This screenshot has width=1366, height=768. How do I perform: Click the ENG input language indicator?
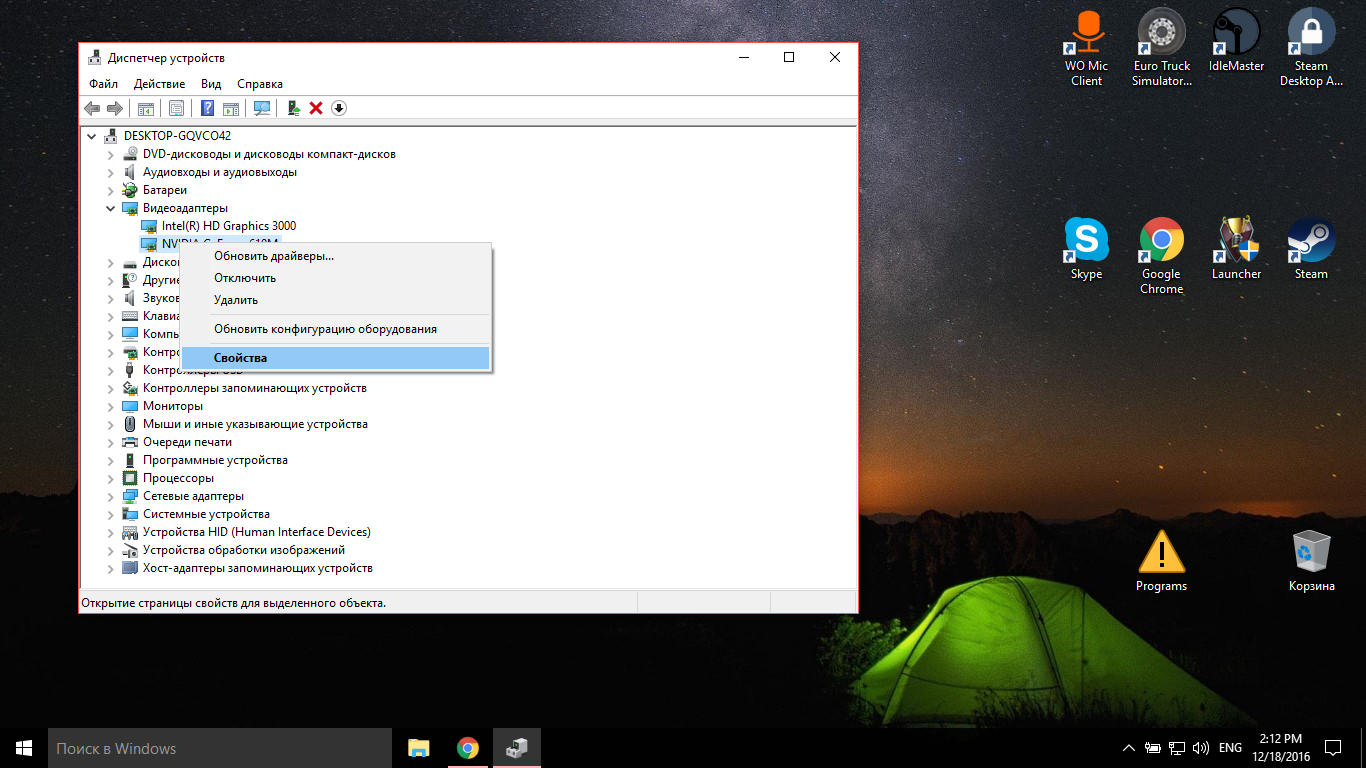tap(1231, 748)
